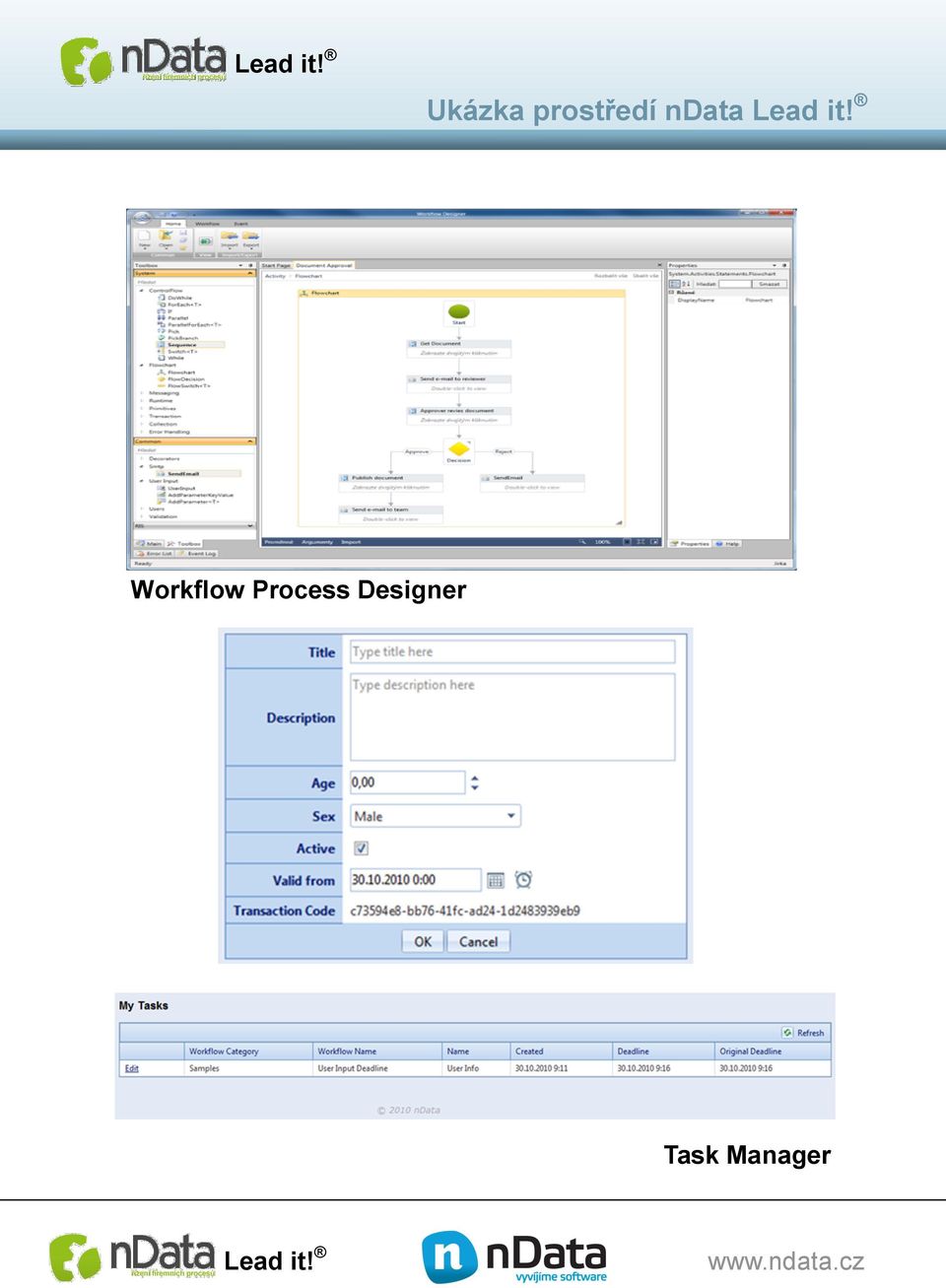Open the calendar picker beside Valid from
Viewport: 946px width, 1288px height.
(x=496, y=880)
